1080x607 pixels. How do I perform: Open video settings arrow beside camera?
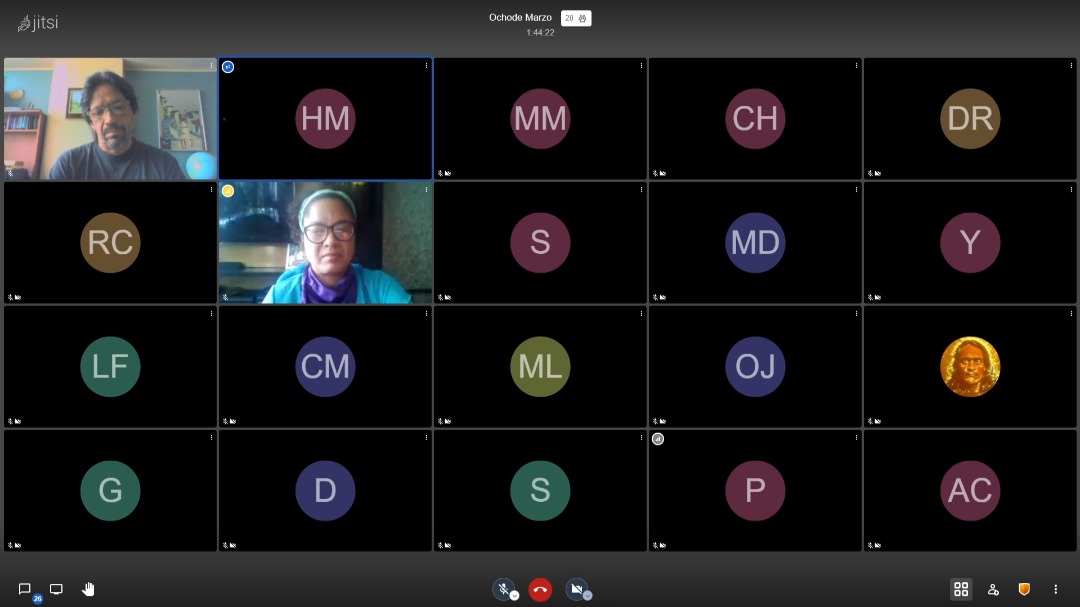pyautogui.click(x=588, y=596)
